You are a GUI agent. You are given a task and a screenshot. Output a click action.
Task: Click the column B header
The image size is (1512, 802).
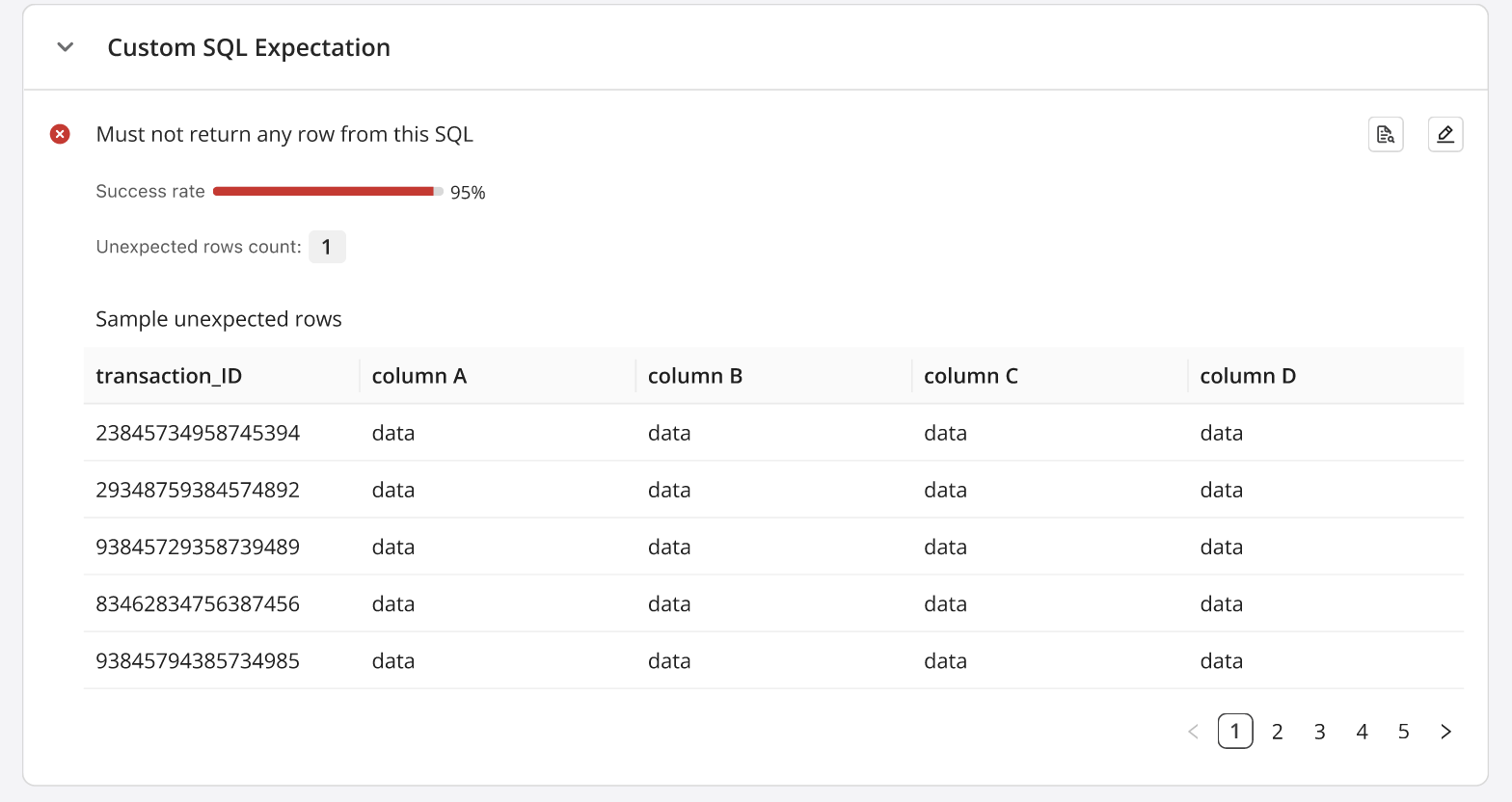(695, 376)
